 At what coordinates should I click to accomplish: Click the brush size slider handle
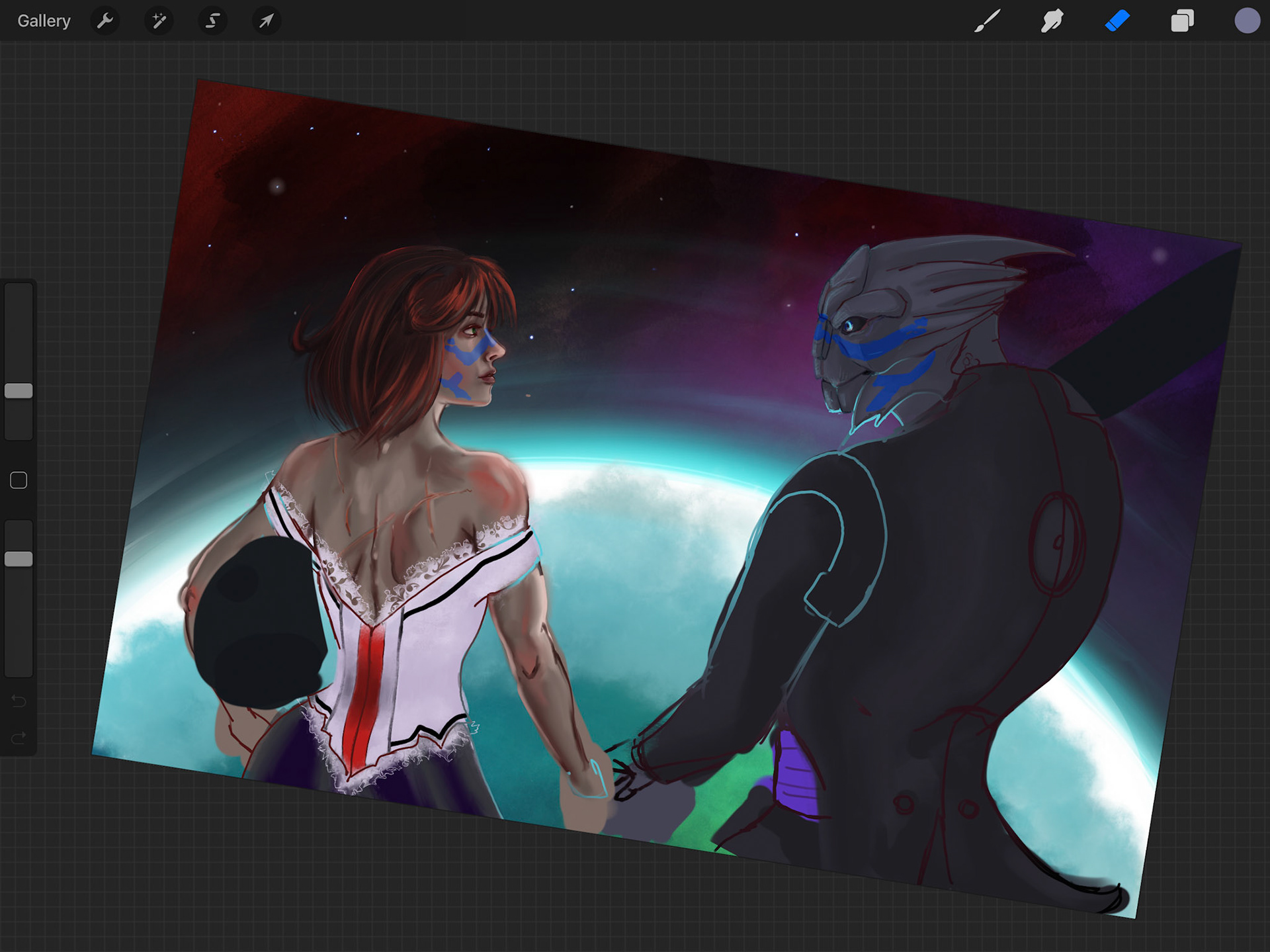click(19, 391)
